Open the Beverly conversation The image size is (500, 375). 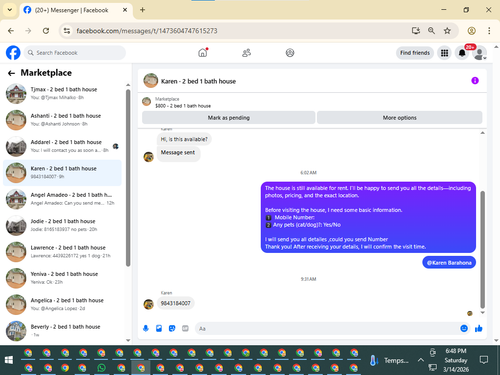[63, 331]
